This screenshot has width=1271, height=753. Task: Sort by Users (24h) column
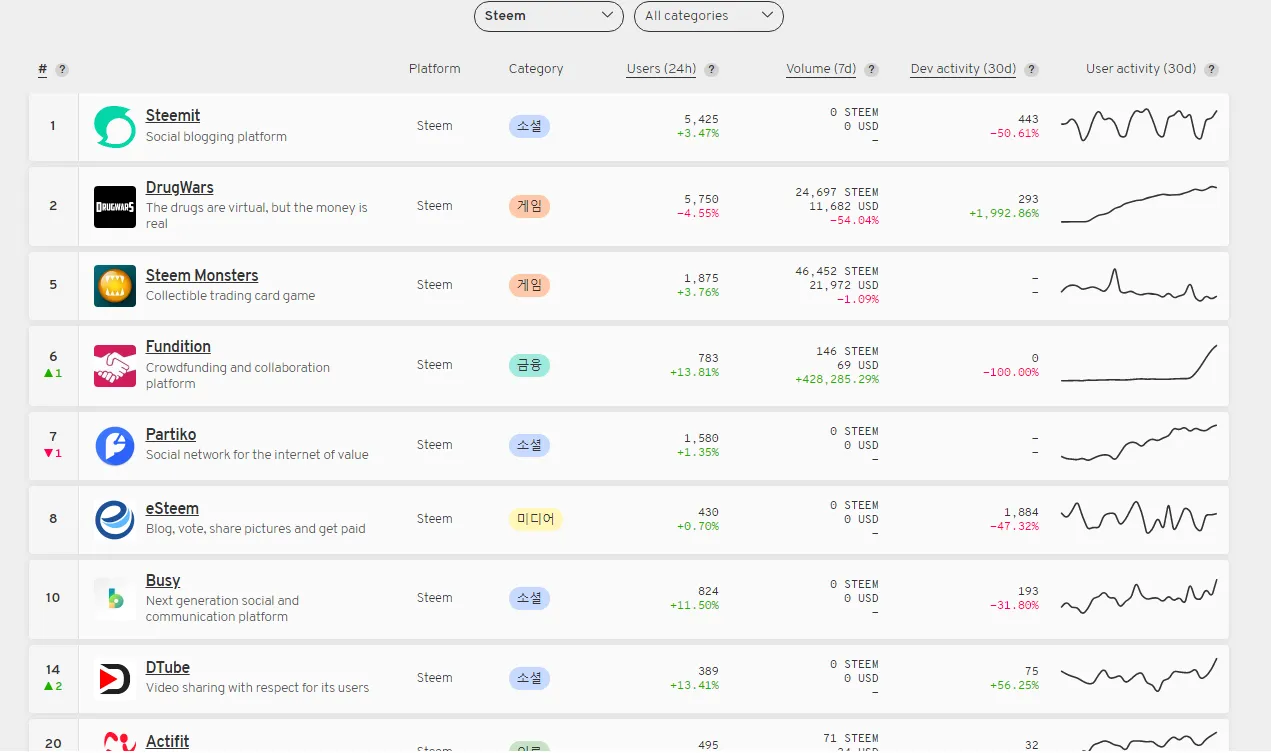pos(661,69)
